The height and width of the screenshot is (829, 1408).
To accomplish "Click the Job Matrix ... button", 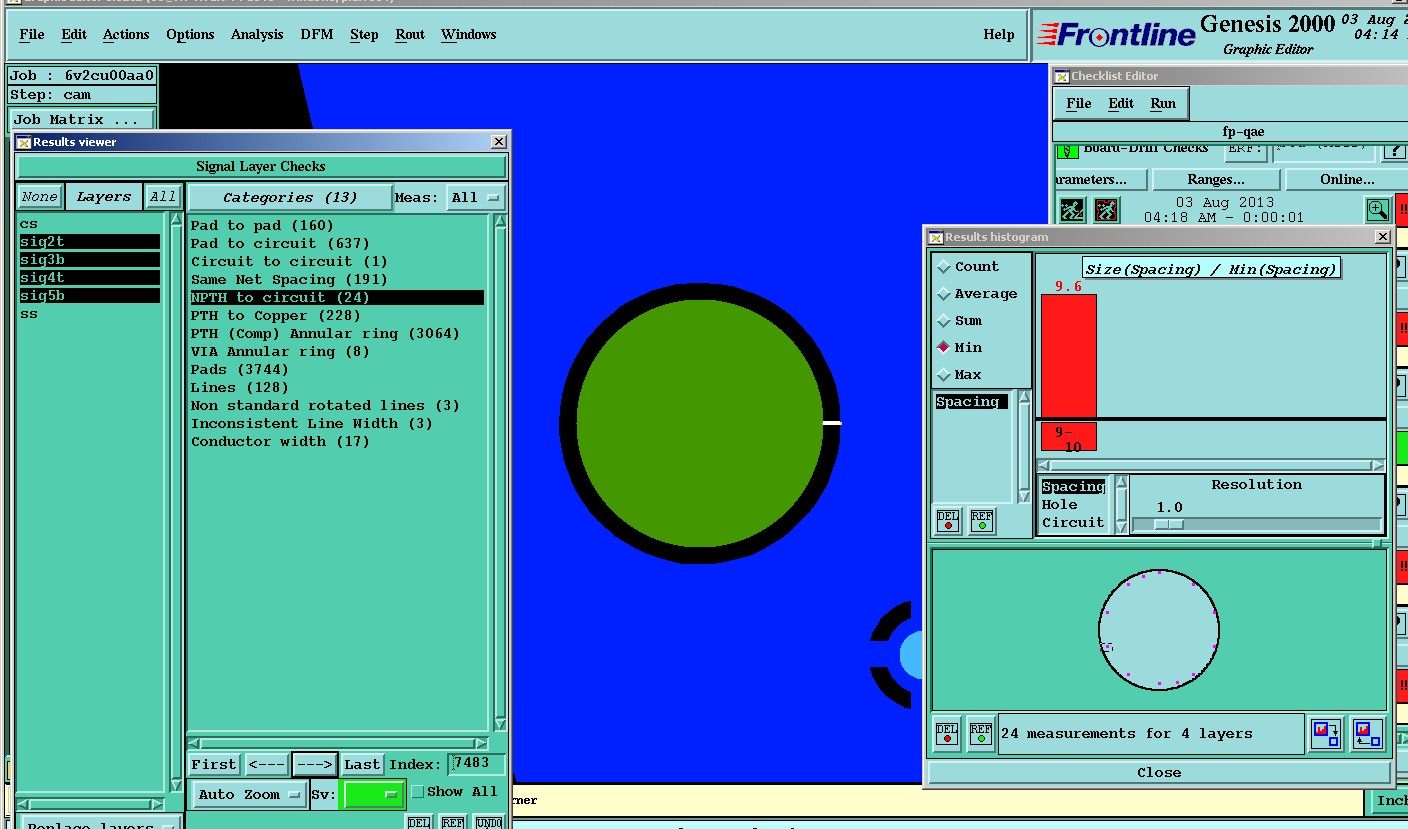I will click(82, 119).
